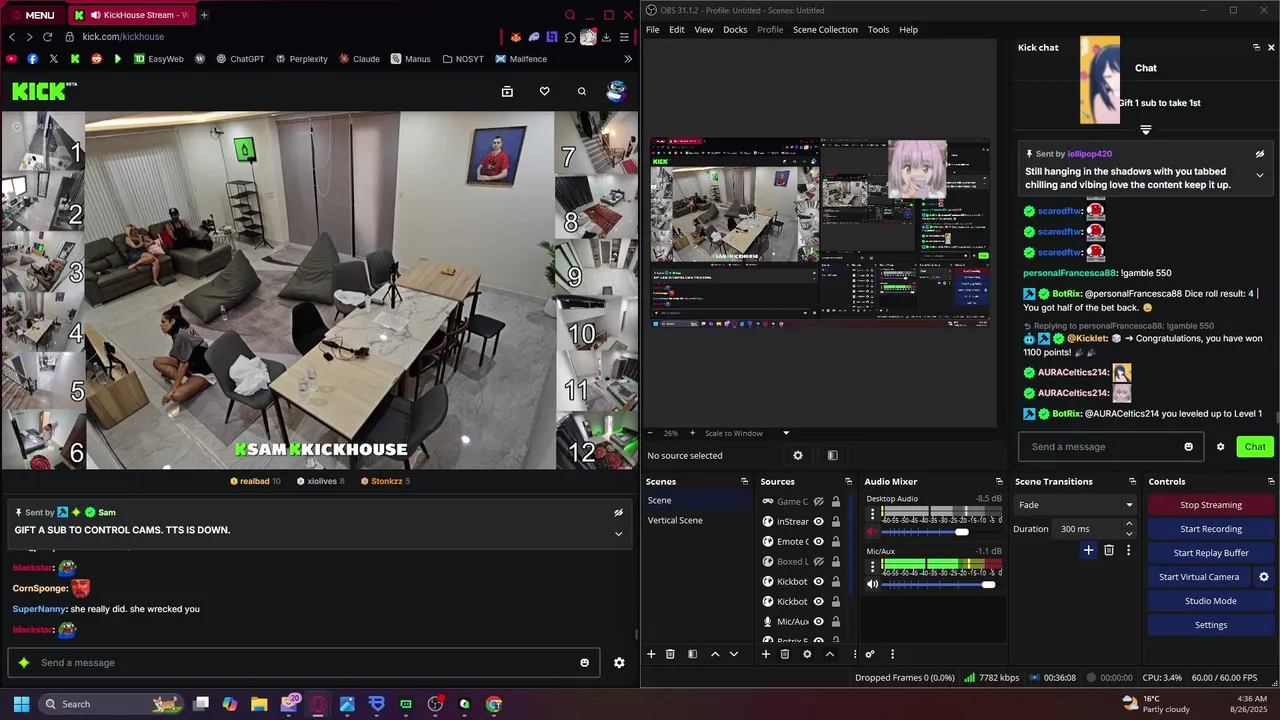Send message with green Chat button

coord(1255,447)
